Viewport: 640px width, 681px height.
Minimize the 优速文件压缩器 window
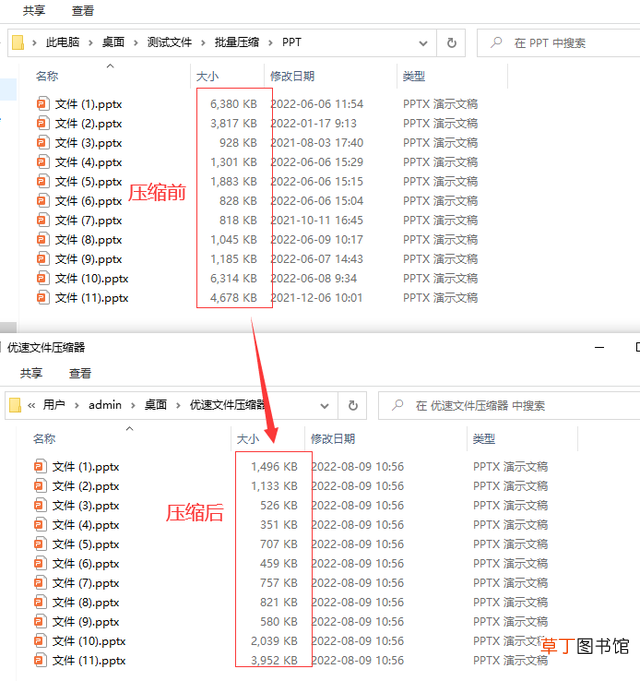click(x=600, y=347)
